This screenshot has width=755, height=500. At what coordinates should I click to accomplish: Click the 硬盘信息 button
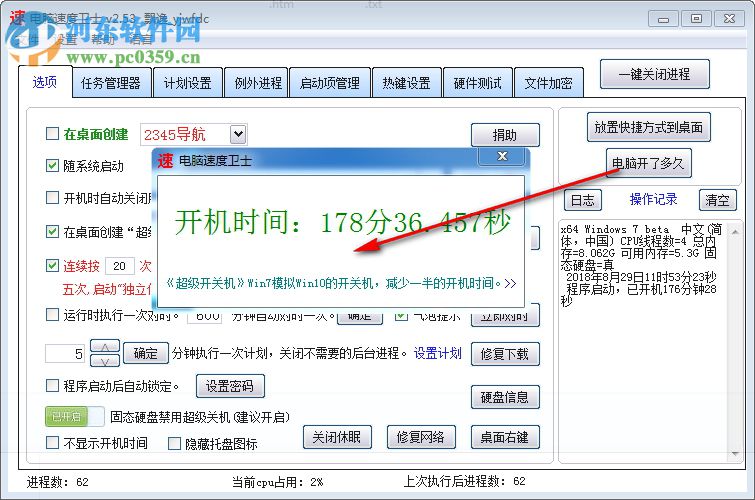(505, 397)
